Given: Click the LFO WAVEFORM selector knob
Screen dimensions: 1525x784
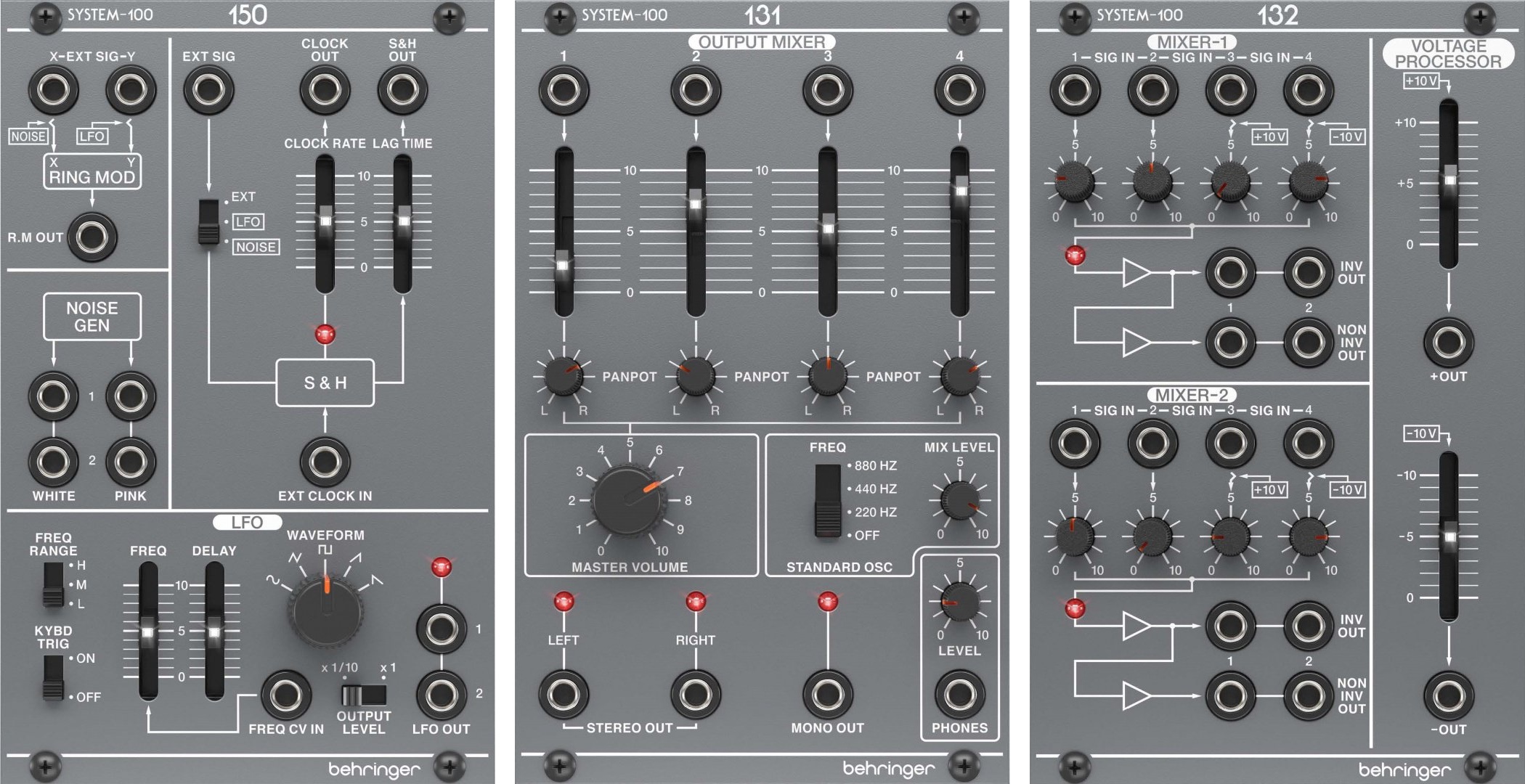Looking at the screenshot, I should click(326, 613).
